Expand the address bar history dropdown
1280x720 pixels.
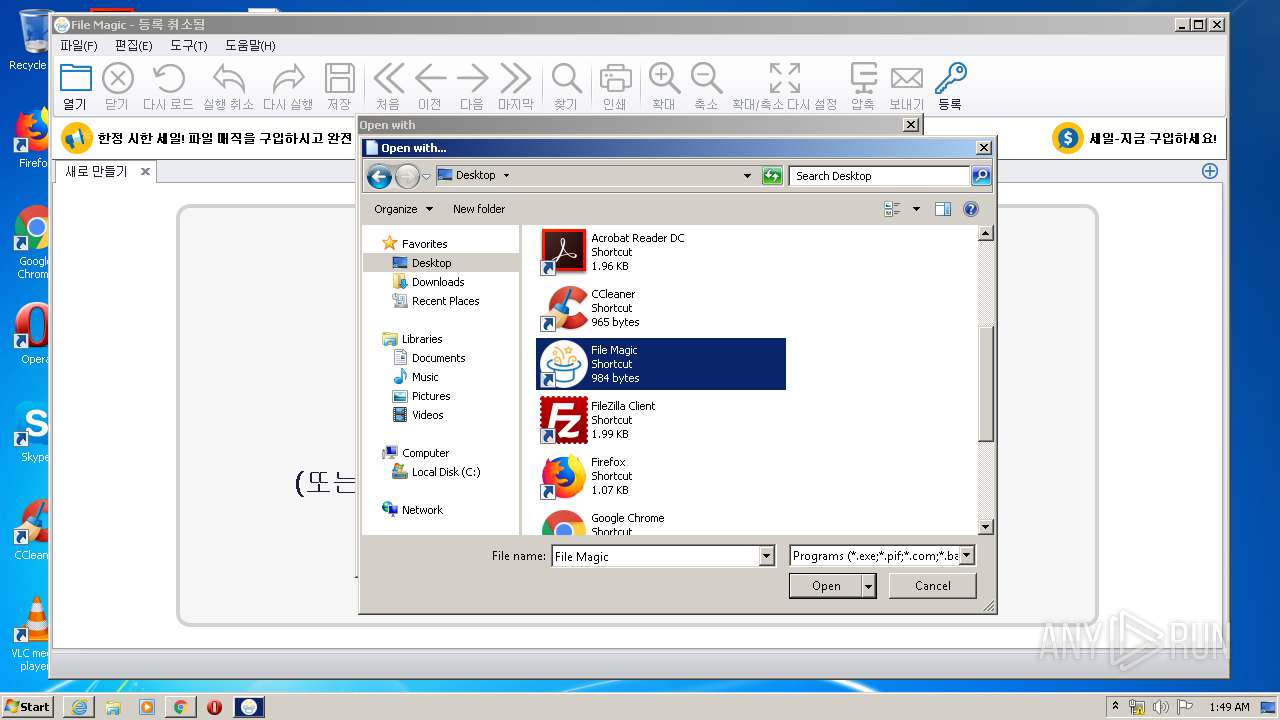point(747,176)
